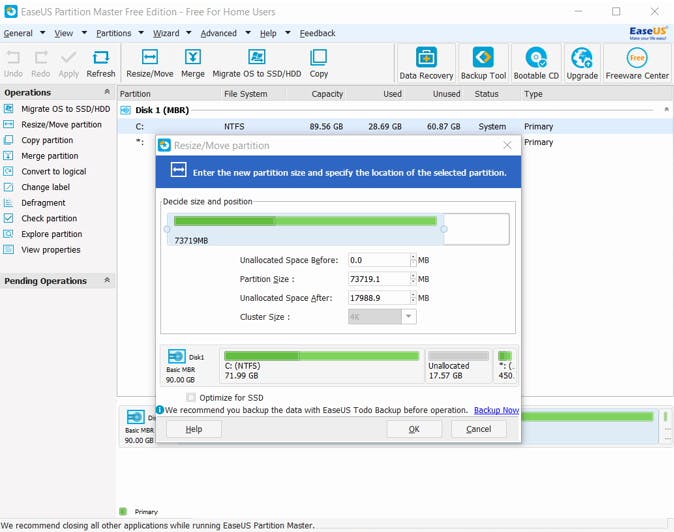The image size is (674, 532).
Task: Click the blue info icon beside the backup recommendation
Action: [160, 410]
